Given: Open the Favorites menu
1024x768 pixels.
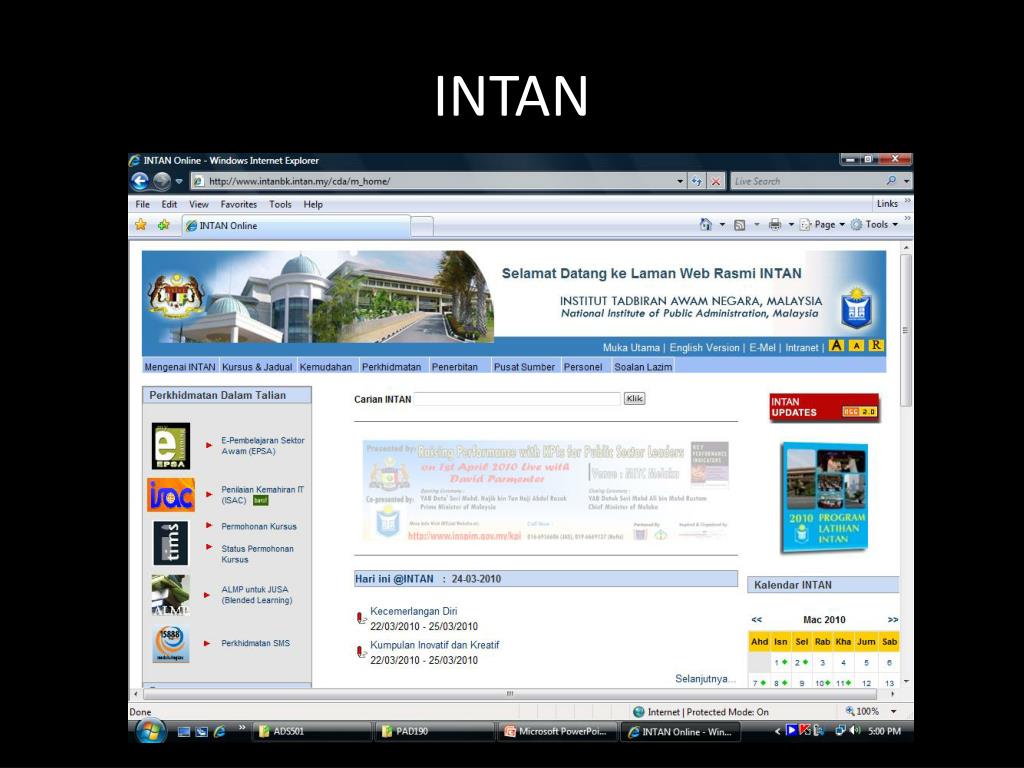Looking at the screenshot, I should [x=238, y=204].
